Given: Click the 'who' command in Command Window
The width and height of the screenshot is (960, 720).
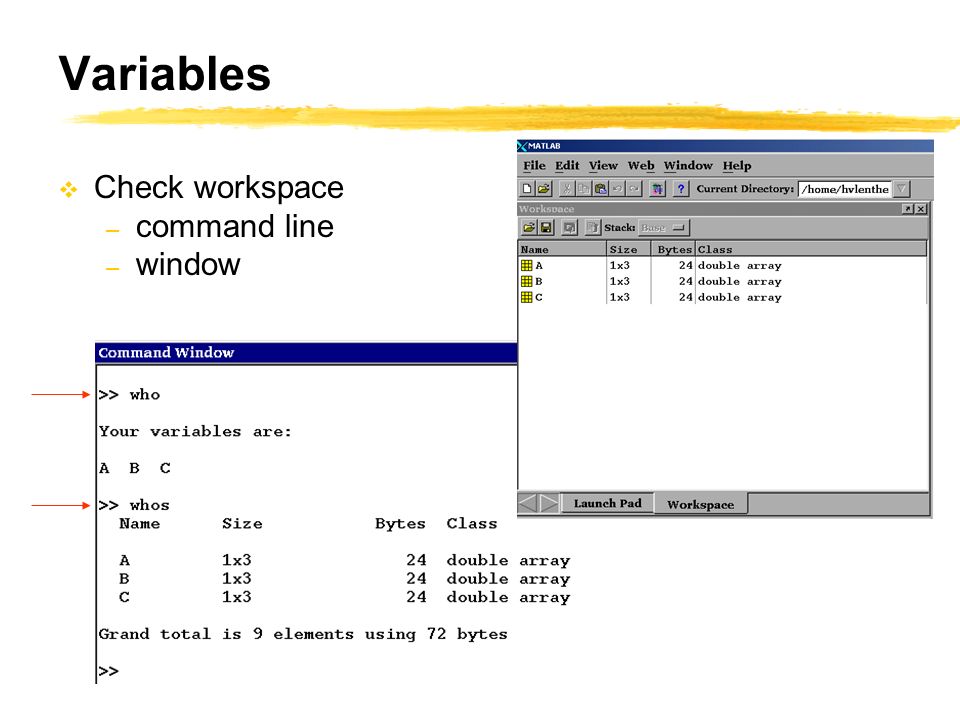Looking at the screenshot, I should [x=144, y=395].
